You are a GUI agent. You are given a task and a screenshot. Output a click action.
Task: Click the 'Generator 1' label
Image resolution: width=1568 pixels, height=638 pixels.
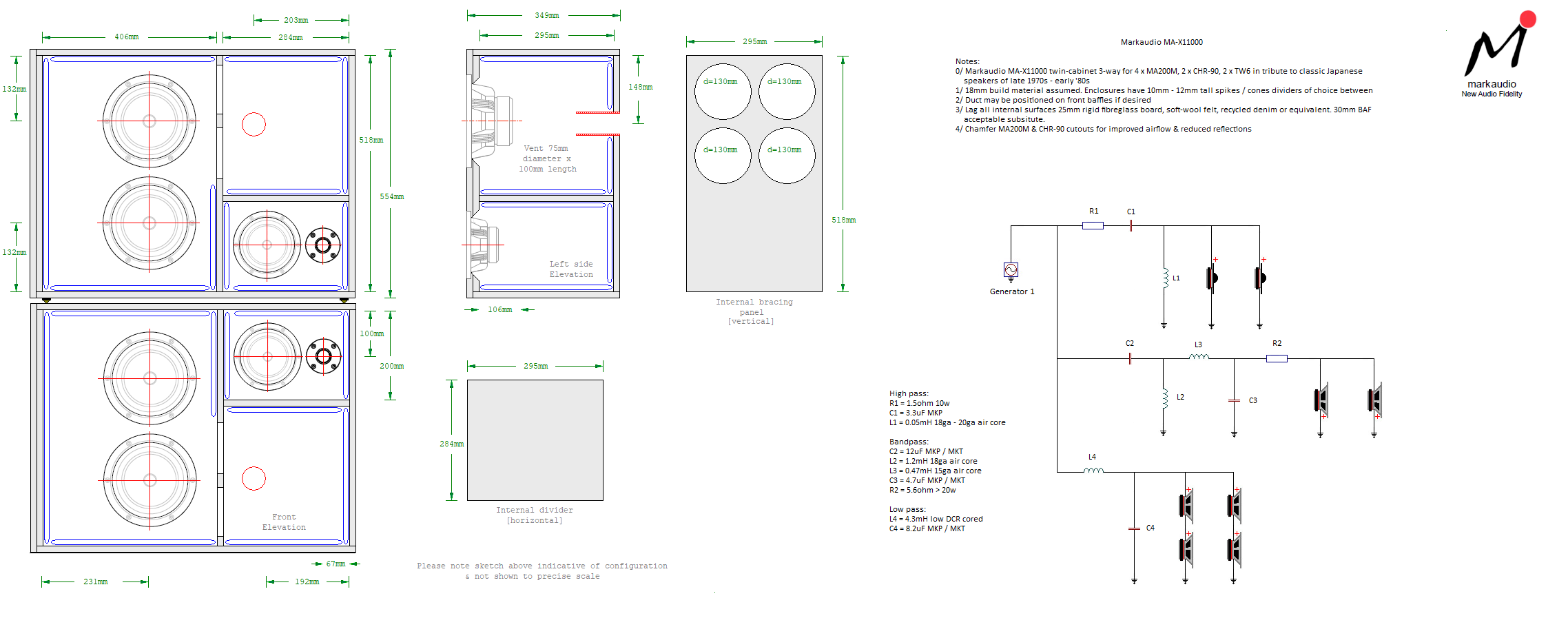click(x=1012, y=291)
